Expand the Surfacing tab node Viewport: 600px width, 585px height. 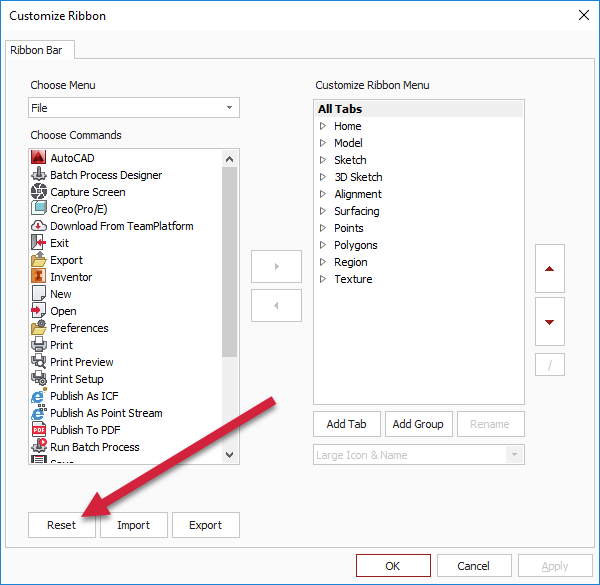pyautogui.click(x=323, y=211)
